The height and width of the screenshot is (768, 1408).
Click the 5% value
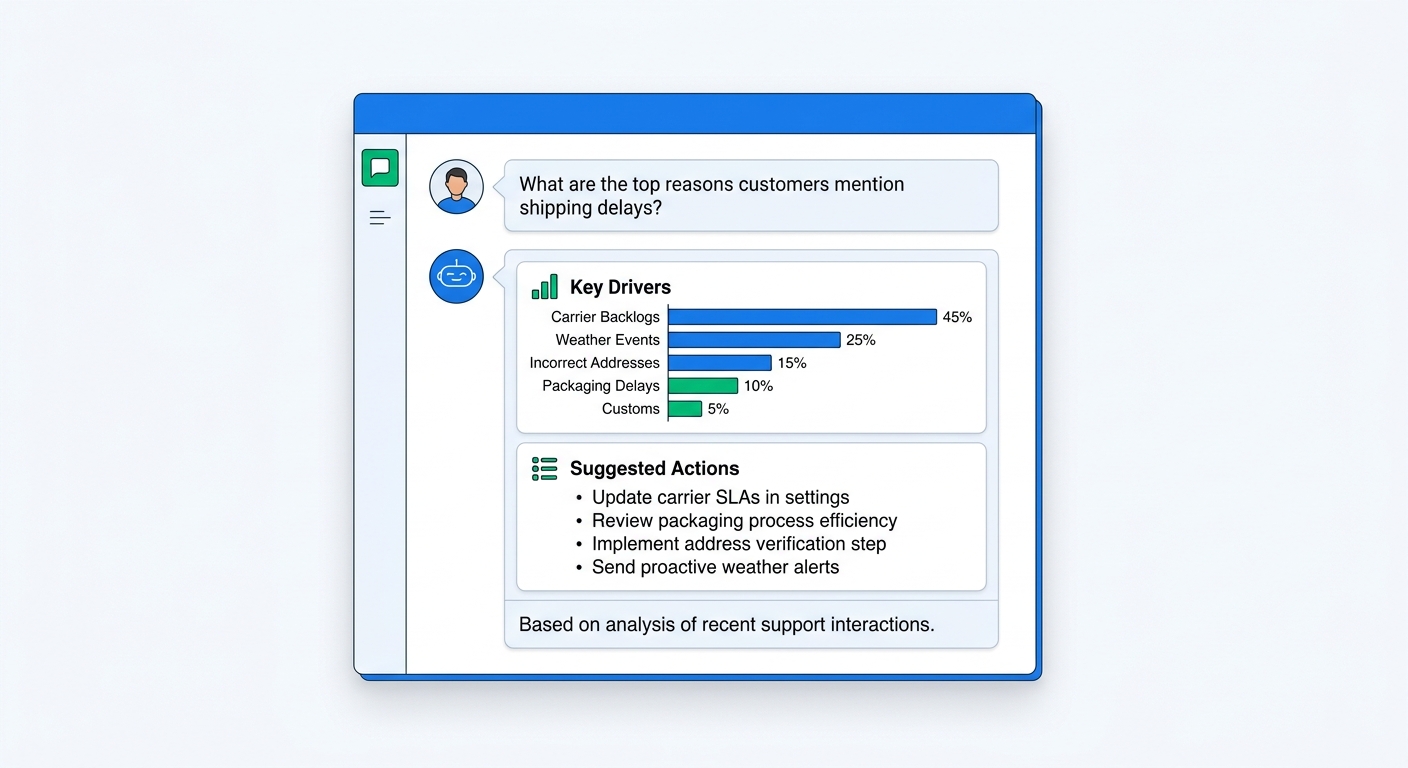pos(718,409)
